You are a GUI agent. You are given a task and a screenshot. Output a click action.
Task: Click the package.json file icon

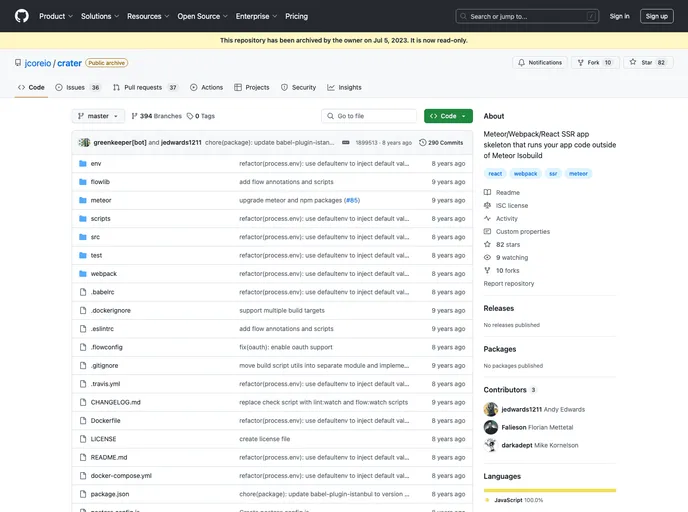tap(82, 494)
